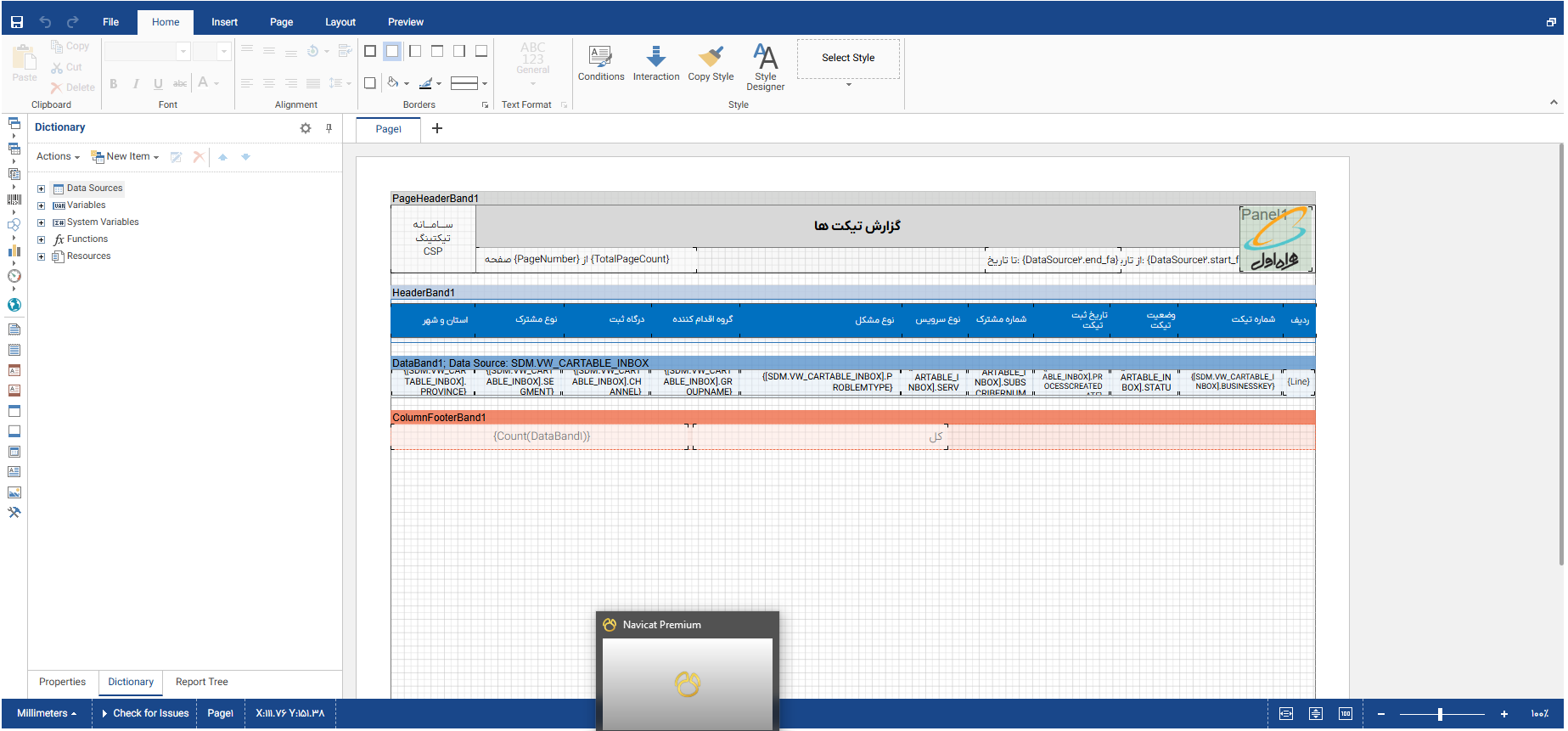Pin the Dictionary panel
This screenshot has width=1568, height=731.
[x=329, y=128]
